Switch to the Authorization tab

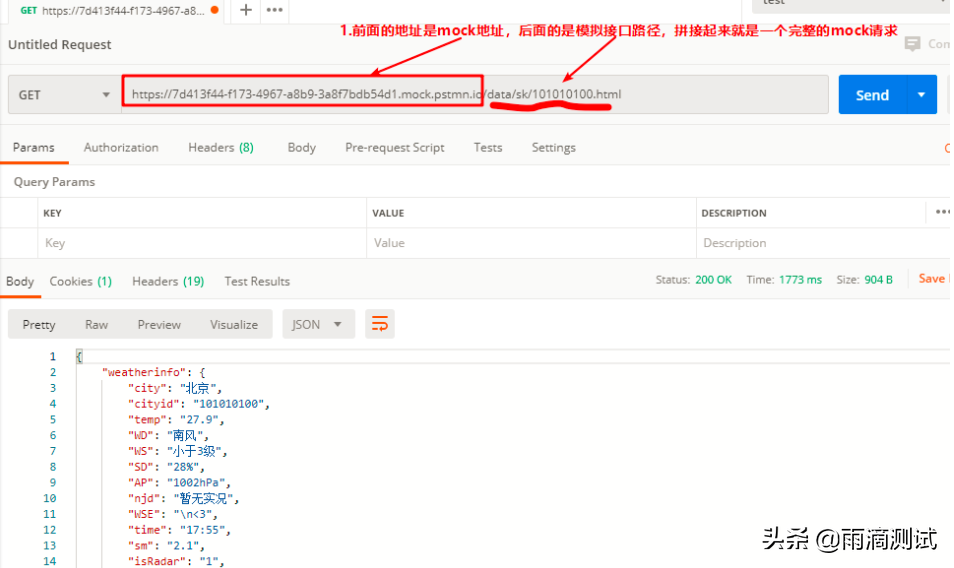coord(121,147)
